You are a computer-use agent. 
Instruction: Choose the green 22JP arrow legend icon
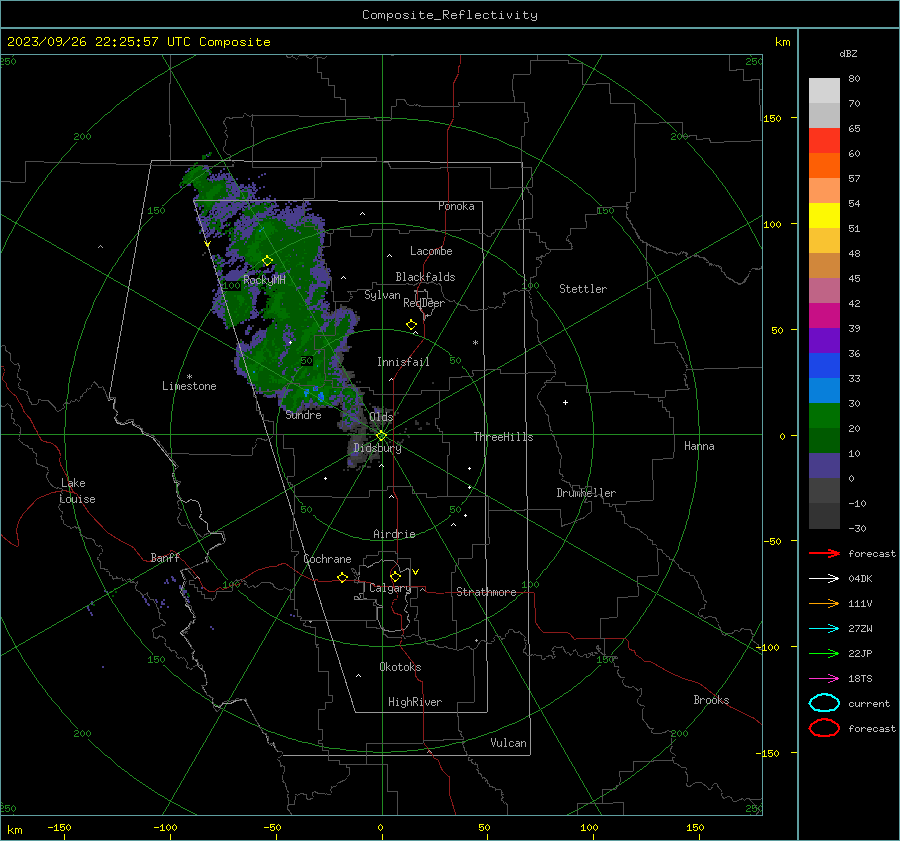click(x=824, y=653)
